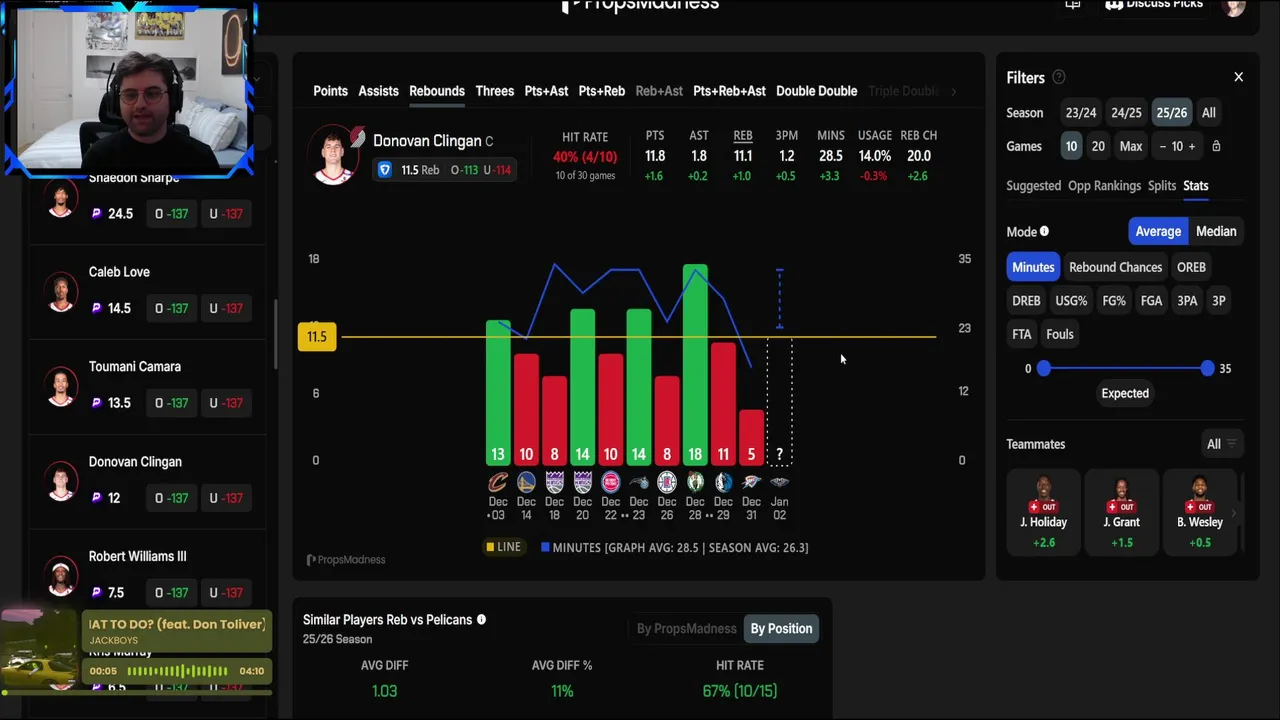Click the Trail Blazers logo beside Donovan Clingan
Image resolution: width=1280 pixels, height=720 pixels.
(358, 137)
